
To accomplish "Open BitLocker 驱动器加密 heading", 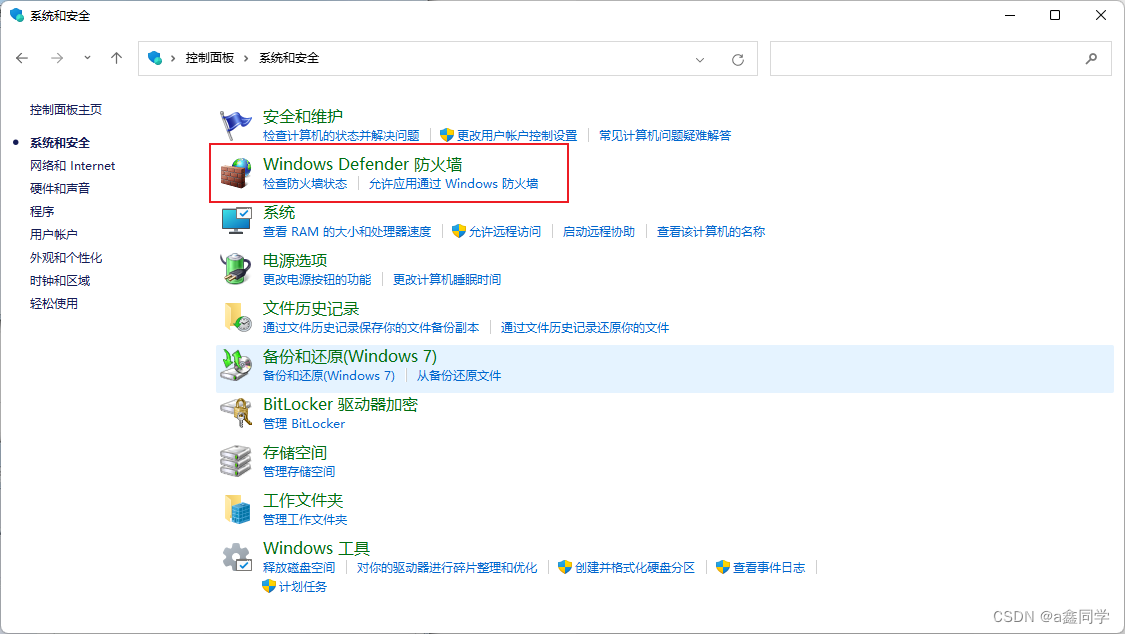I will tap(340, 404).
